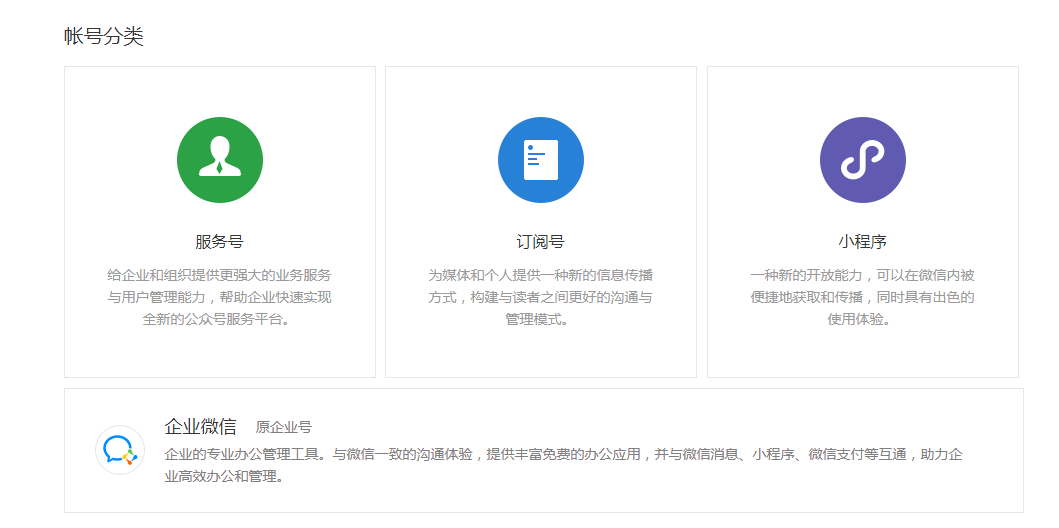Click the blue 订阅号 document icon
This screenshot has height=528, width=1059.
[x=541, y=160]
